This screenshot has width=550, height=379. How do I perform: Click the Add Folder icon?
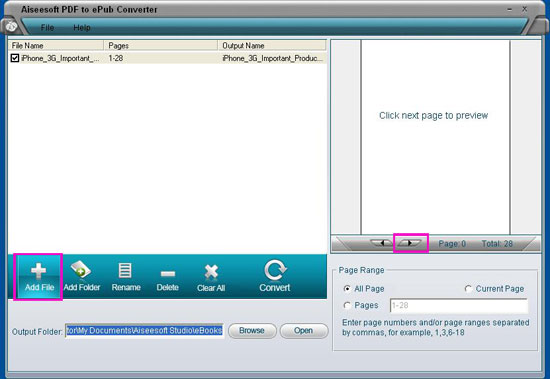81,269
